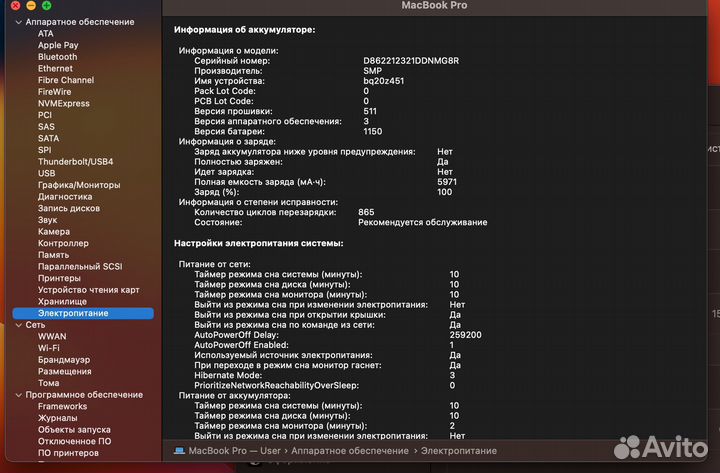
Task: Open Камера hardware entry
Action: tap(54, 231)
